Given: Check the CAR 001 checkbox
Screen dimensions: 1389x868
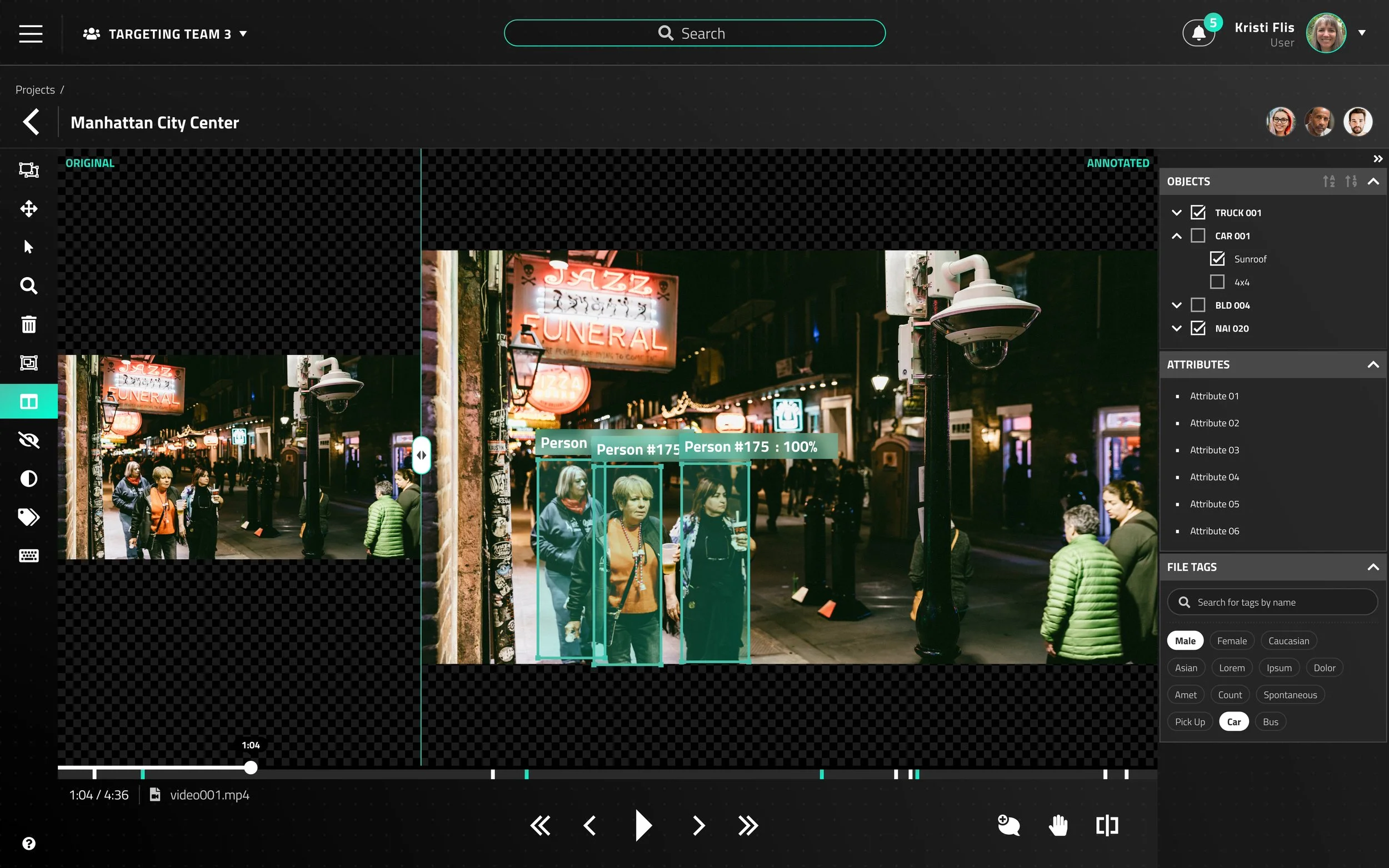Looking at the screenshot, I should pyautogui.click(x=1198, y=235).
